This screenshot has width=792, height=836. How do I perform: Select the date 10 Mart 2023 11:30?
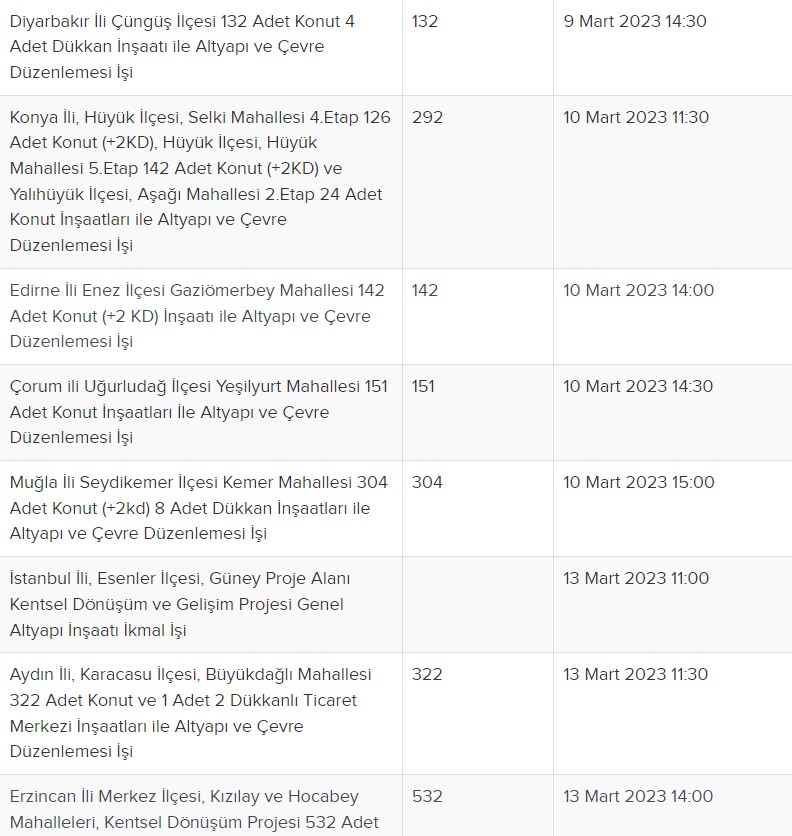pyautogui.click(x=636, y=118)
